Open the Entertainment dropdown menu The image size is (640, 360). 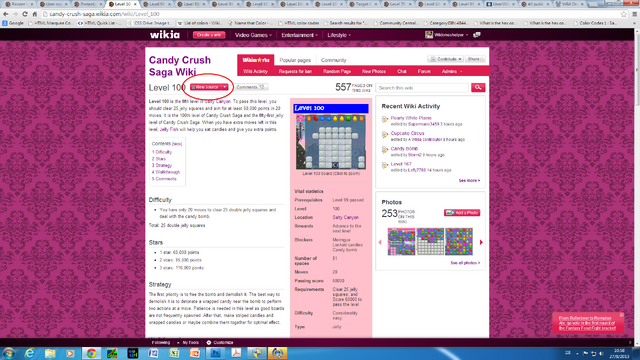(299, 35)
